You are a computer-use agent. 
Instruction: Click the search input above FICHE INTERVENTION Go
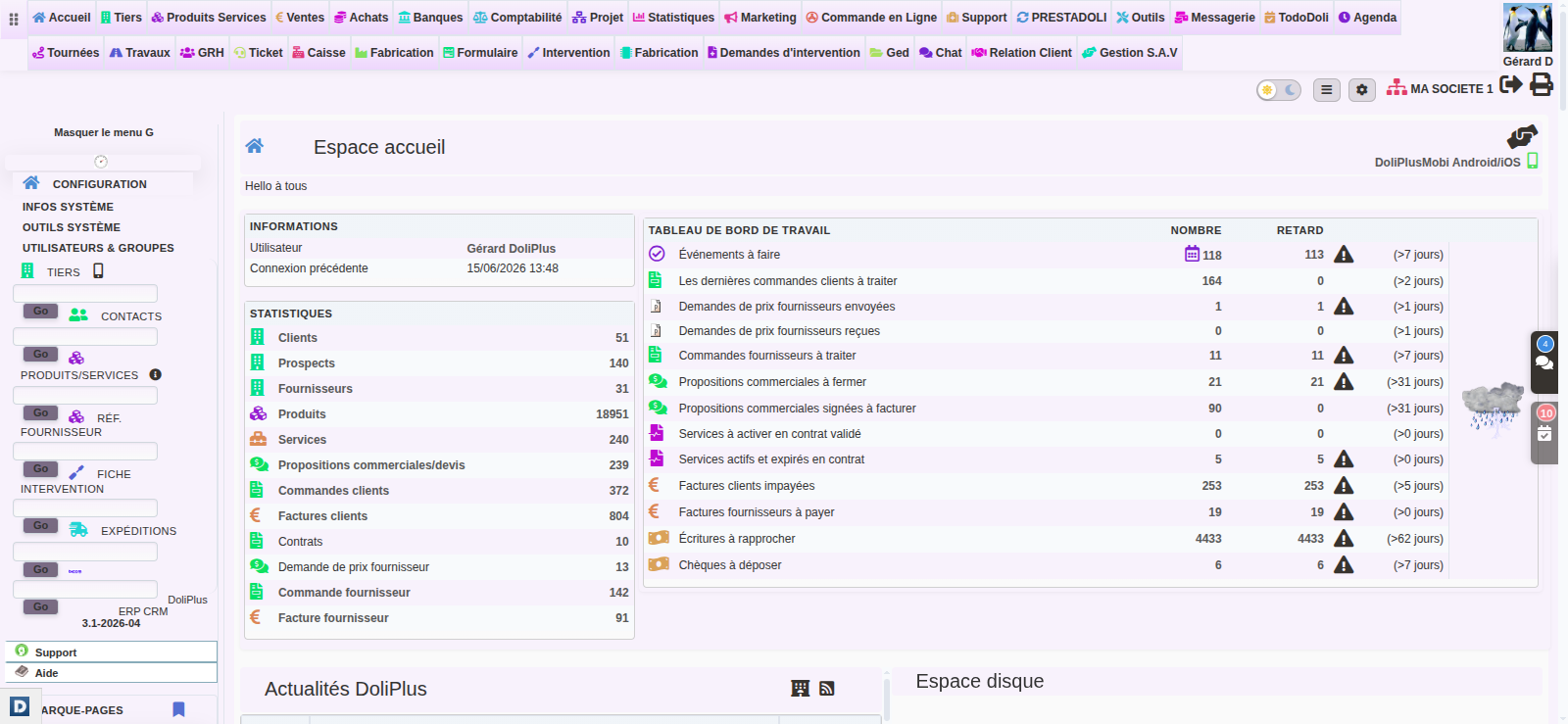(x=85, y=452)
